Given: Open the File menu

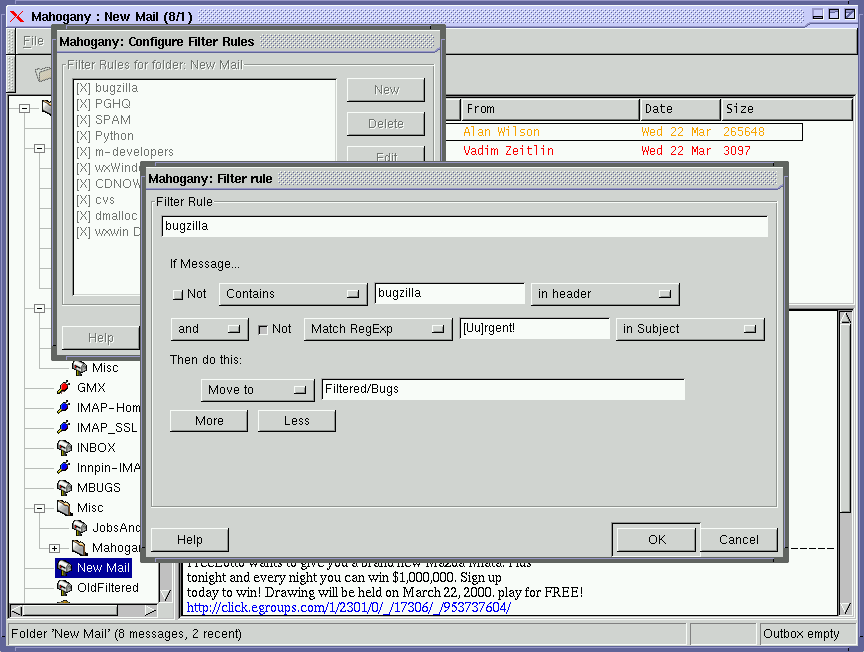Looking at the screenshot, I should [33, 41].
